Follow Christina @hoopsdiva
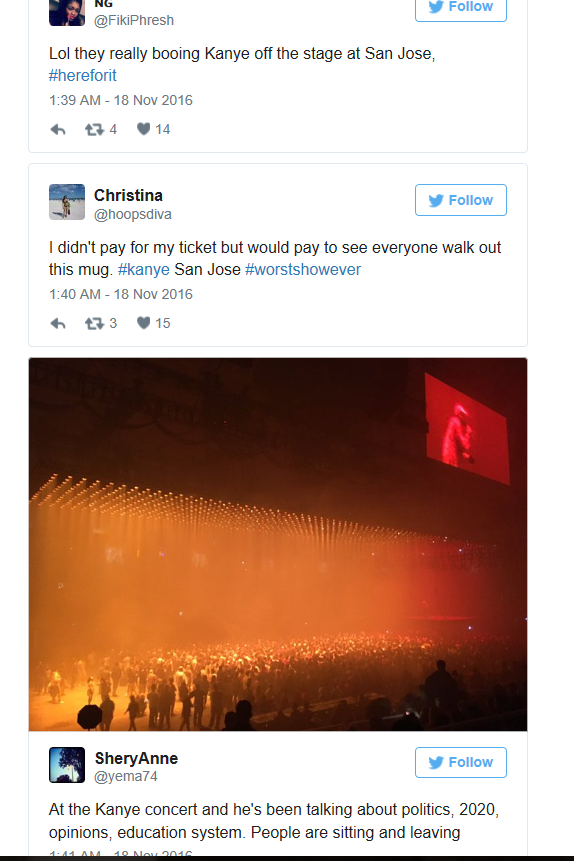This screenshot has height=861, width=574. click(x=461, y=200)
